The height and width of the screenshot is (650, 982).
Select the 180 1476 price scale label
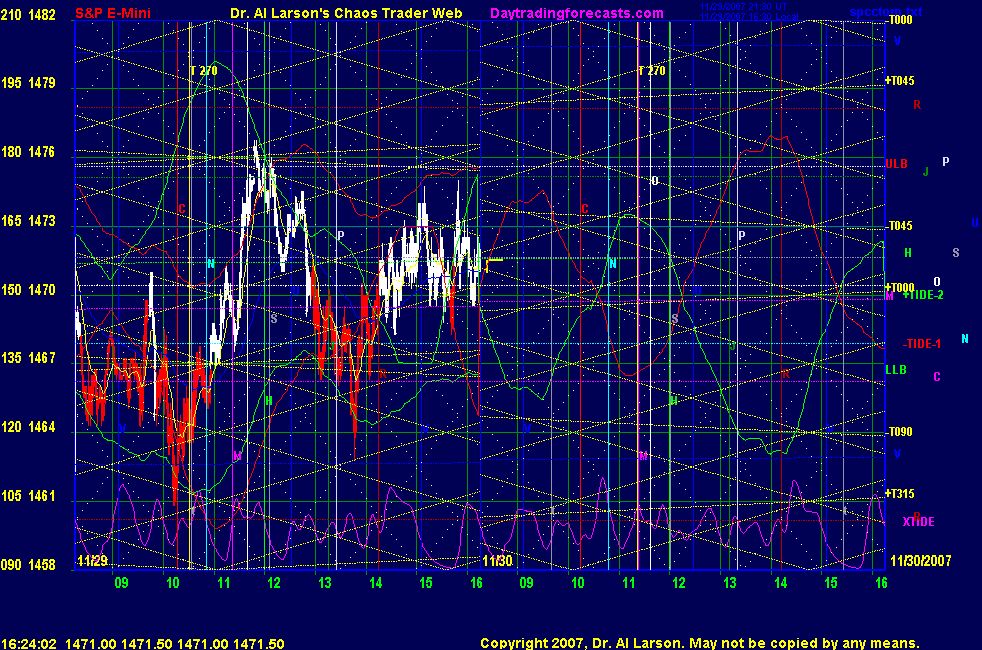pos(28,152)
